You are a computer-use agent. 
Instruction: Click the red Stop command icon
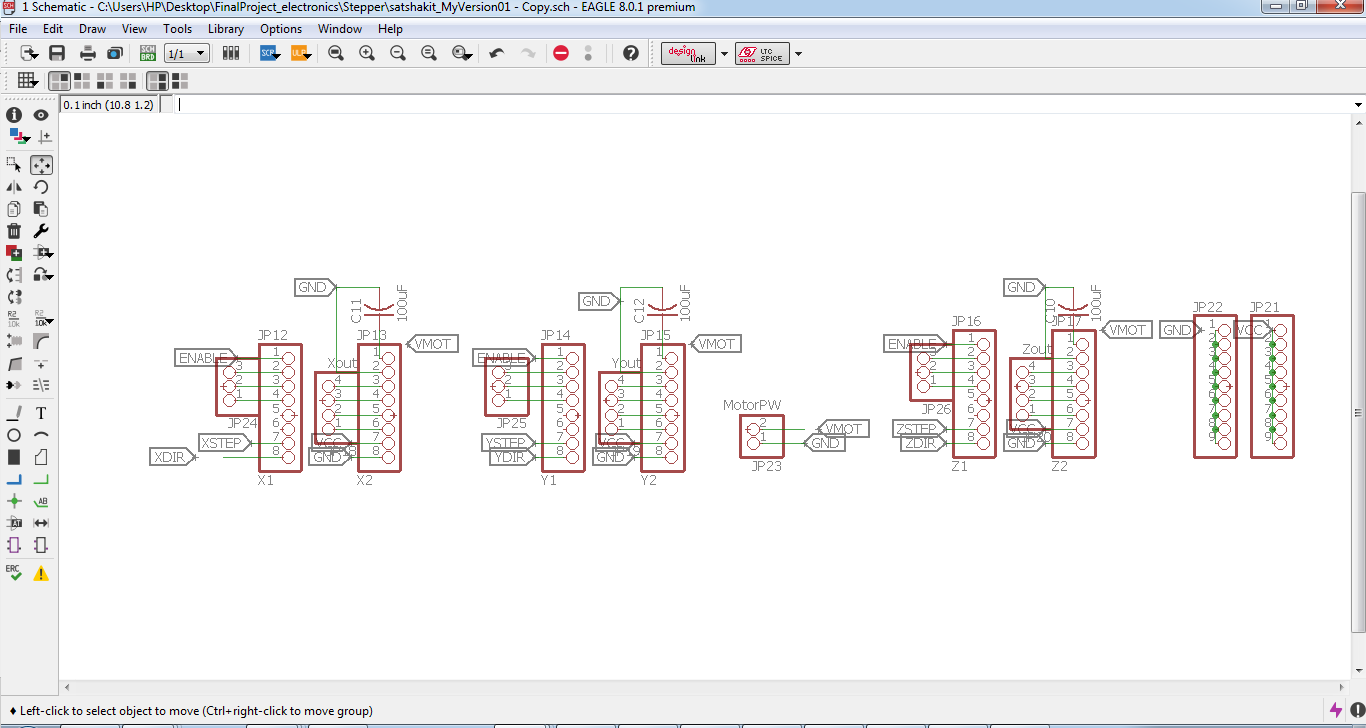561,53
